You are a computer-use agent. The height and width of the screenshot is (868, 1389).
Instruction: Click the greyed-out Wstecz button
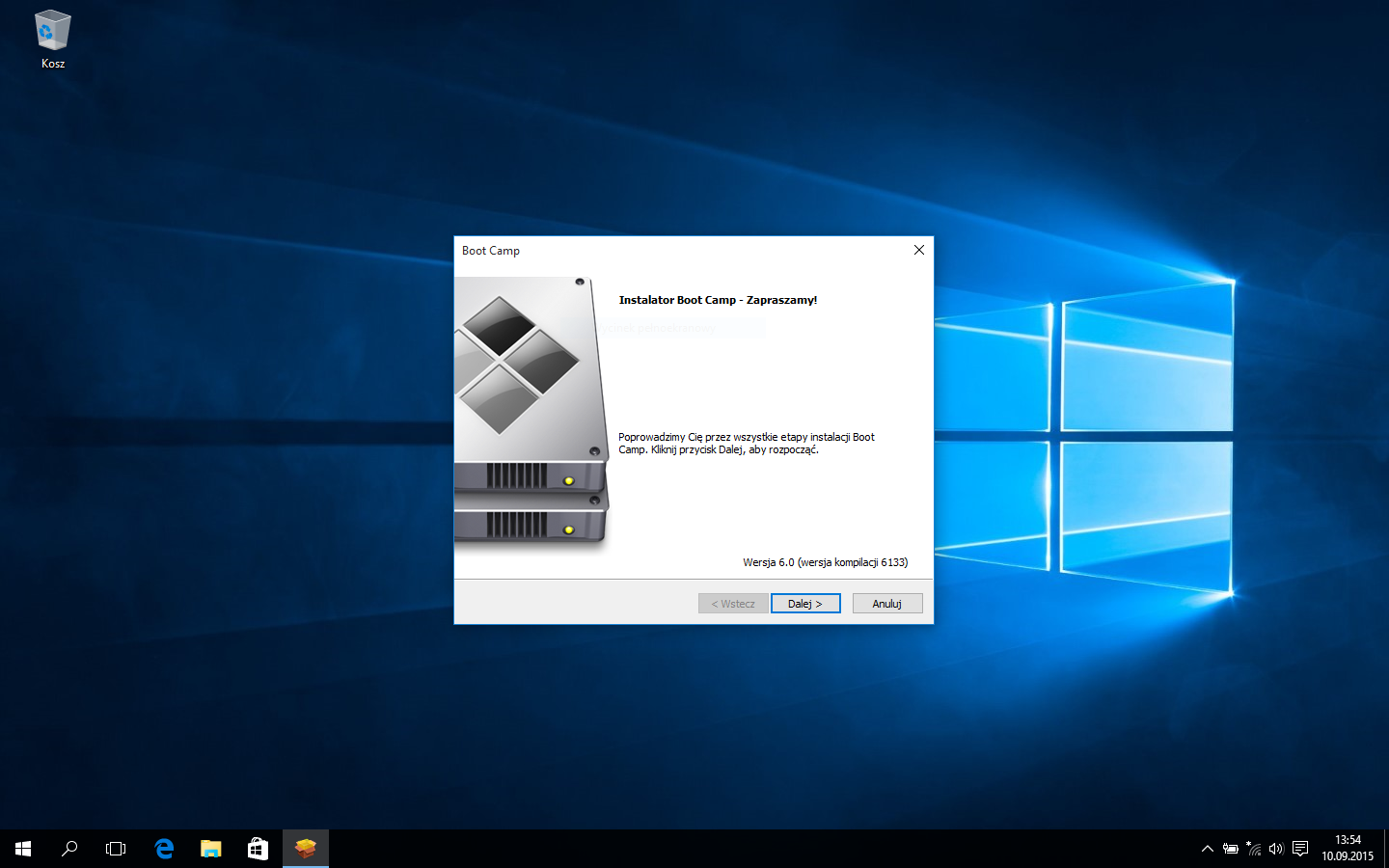[733, 604]
